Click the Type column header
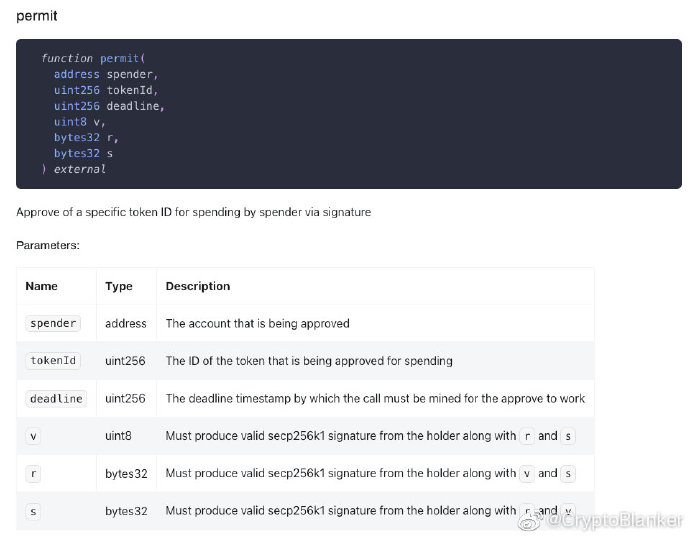690x538 pixels. tap(119, 286)
